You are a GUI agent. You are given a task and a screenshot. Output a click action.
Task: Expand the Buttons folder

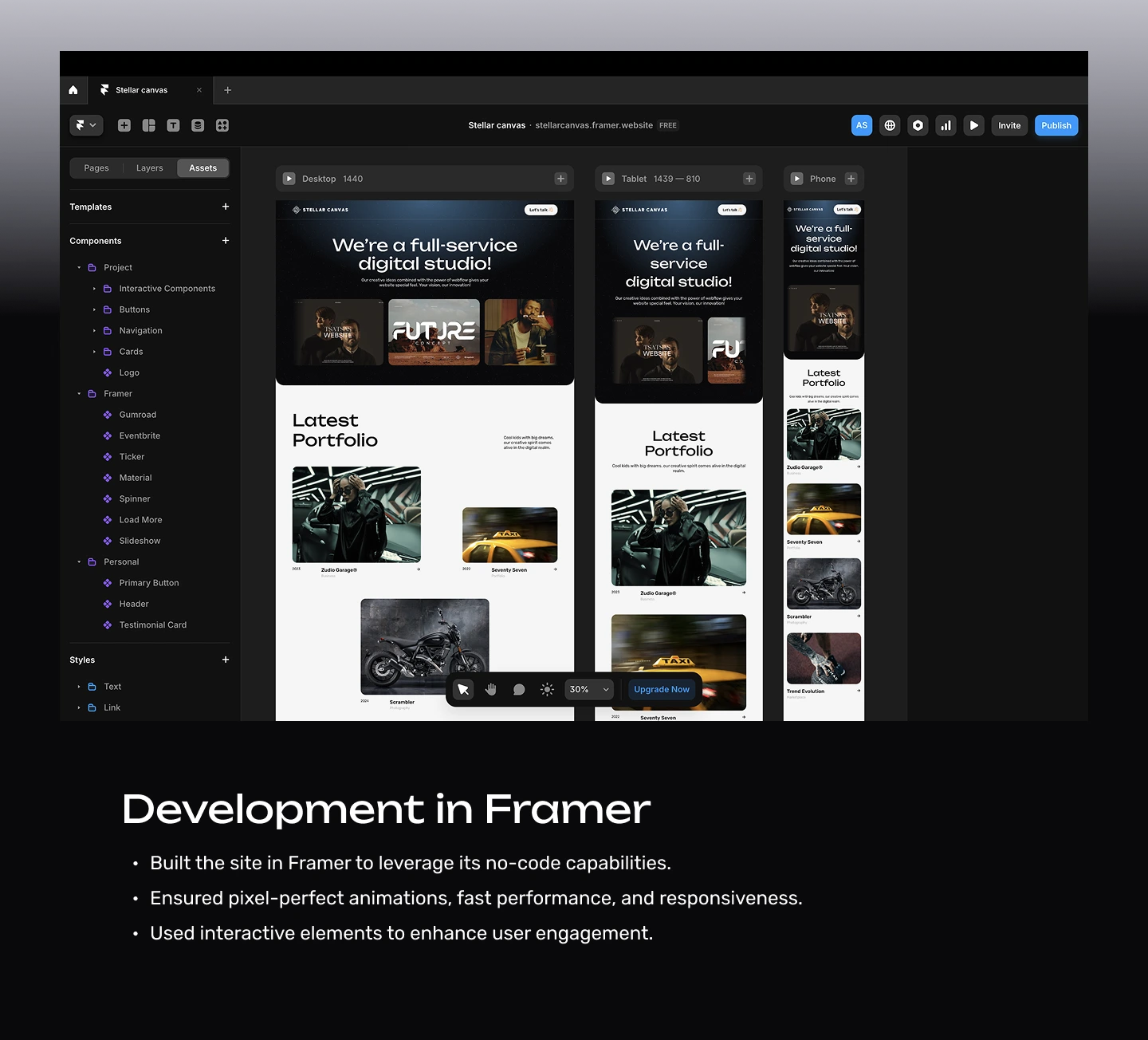94,309
